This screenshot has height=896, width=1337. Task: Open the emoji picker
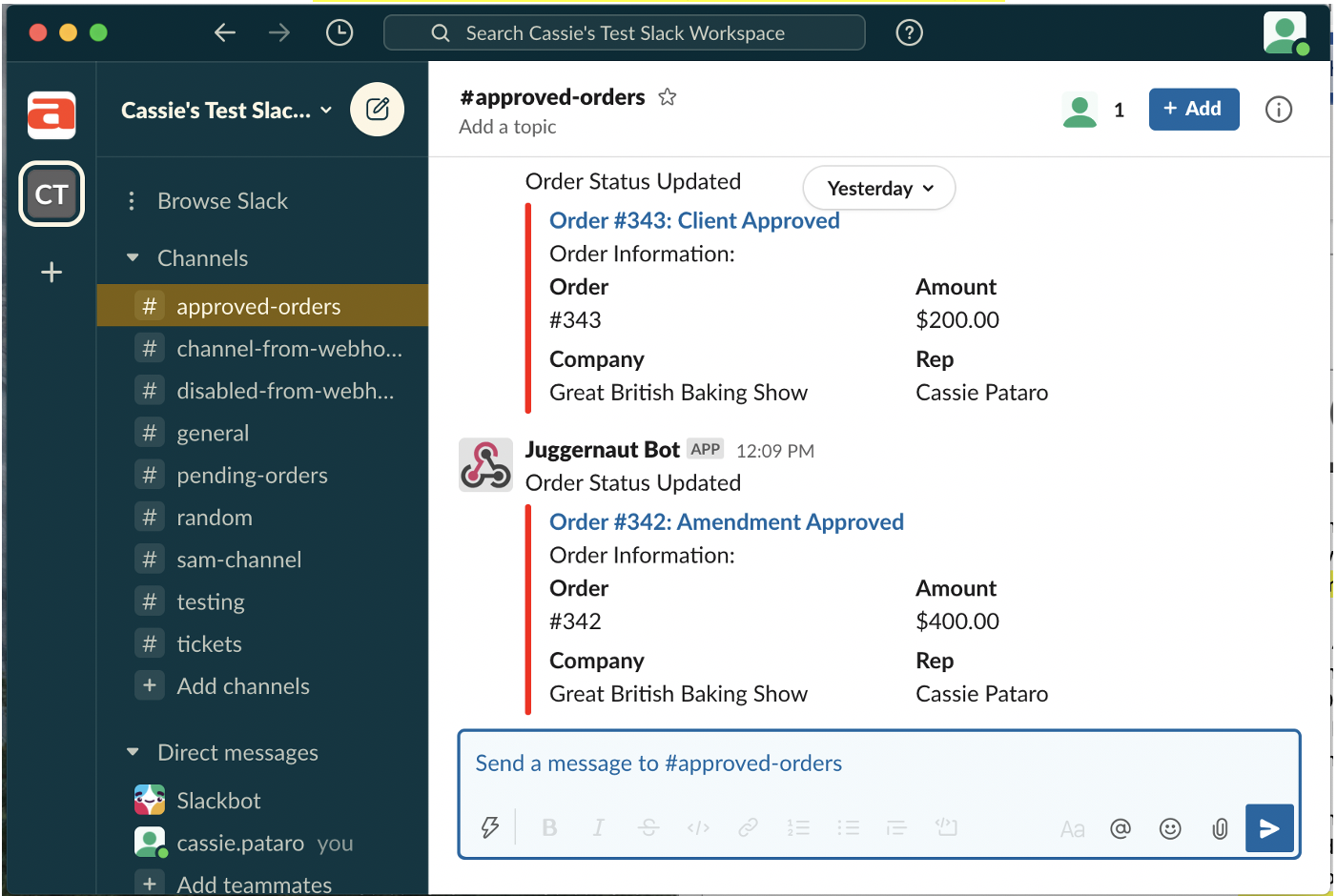pos(1170,828)
